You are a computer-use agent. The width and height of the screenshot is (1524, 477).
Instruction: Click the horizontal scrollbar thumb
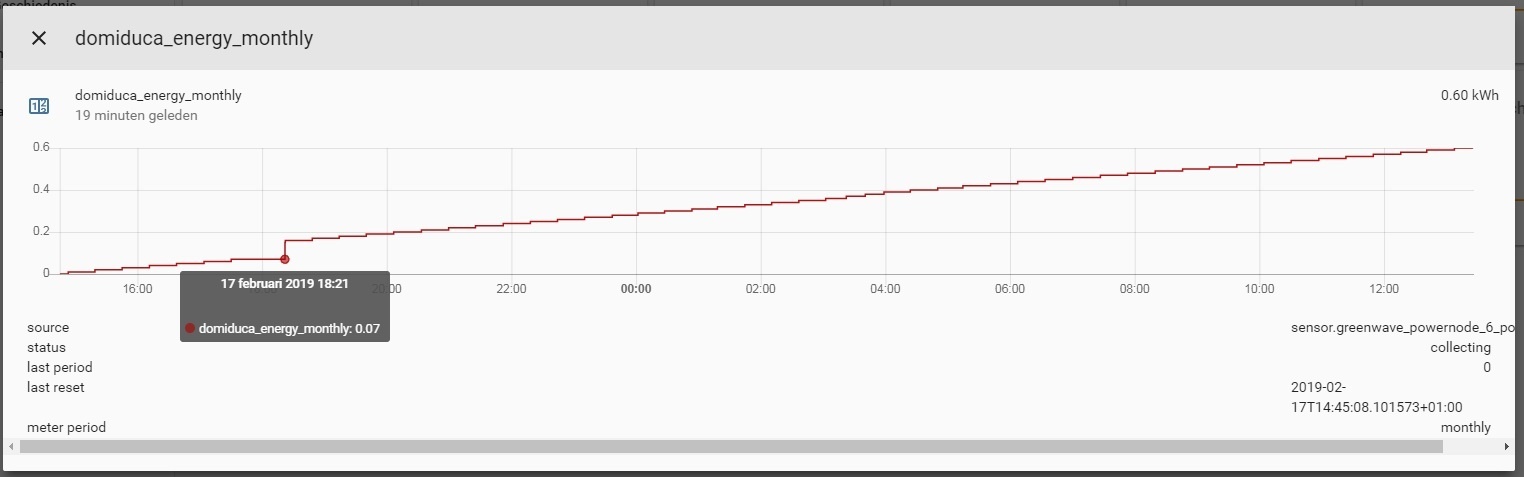pos(731,447)
